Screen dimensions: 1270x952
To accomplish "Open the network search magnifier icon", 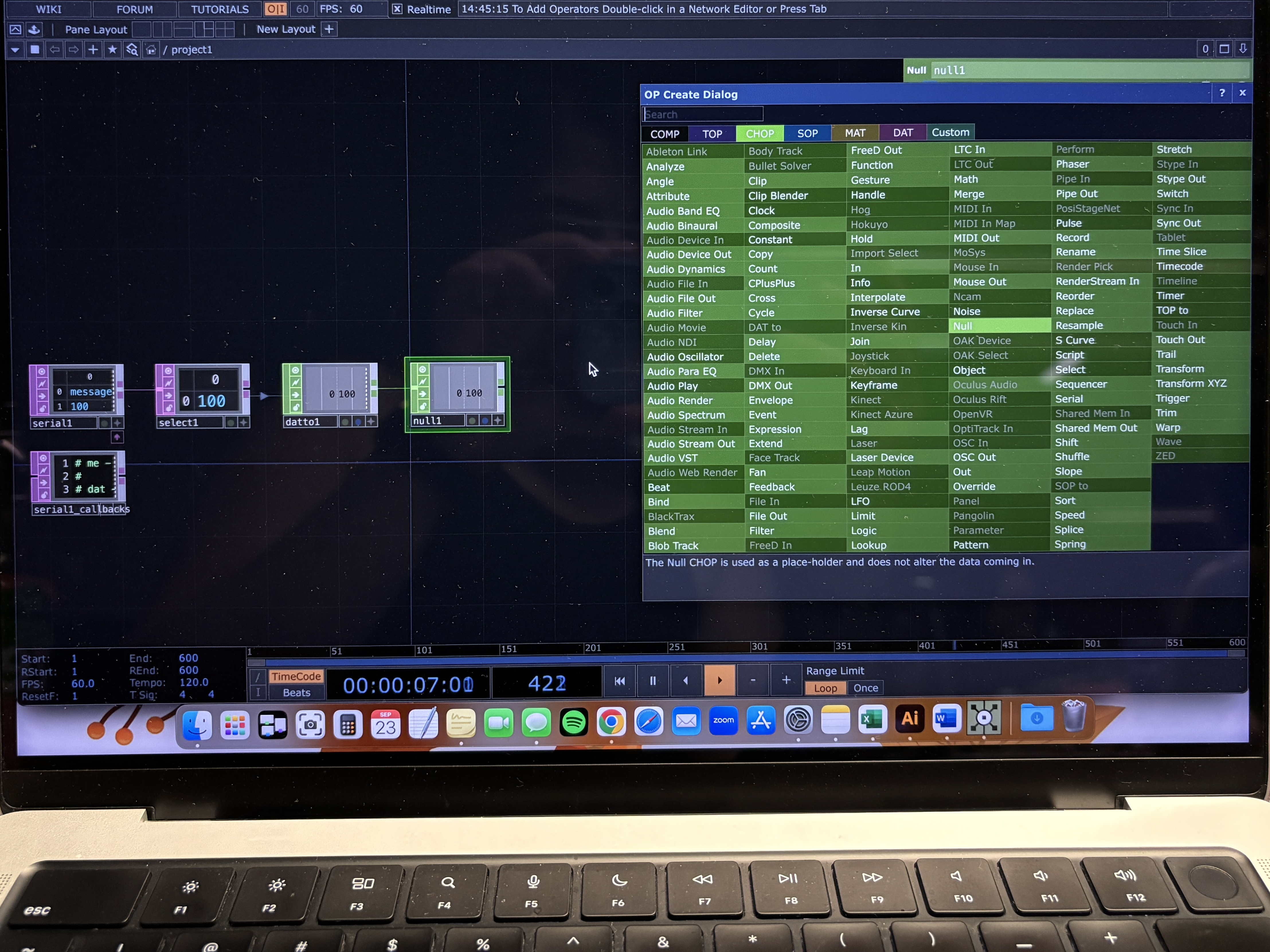I will [x=132, y=49].
